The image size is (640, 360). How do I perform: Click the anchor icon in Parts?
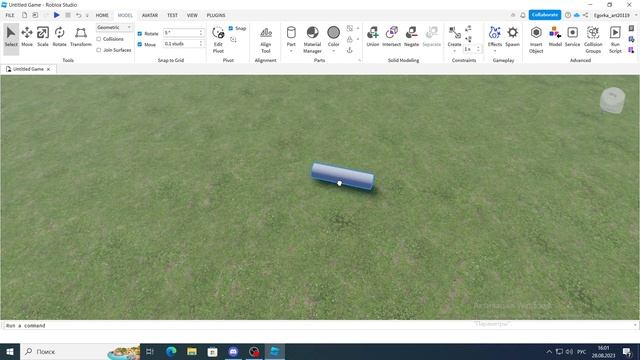tap(349, 50)
